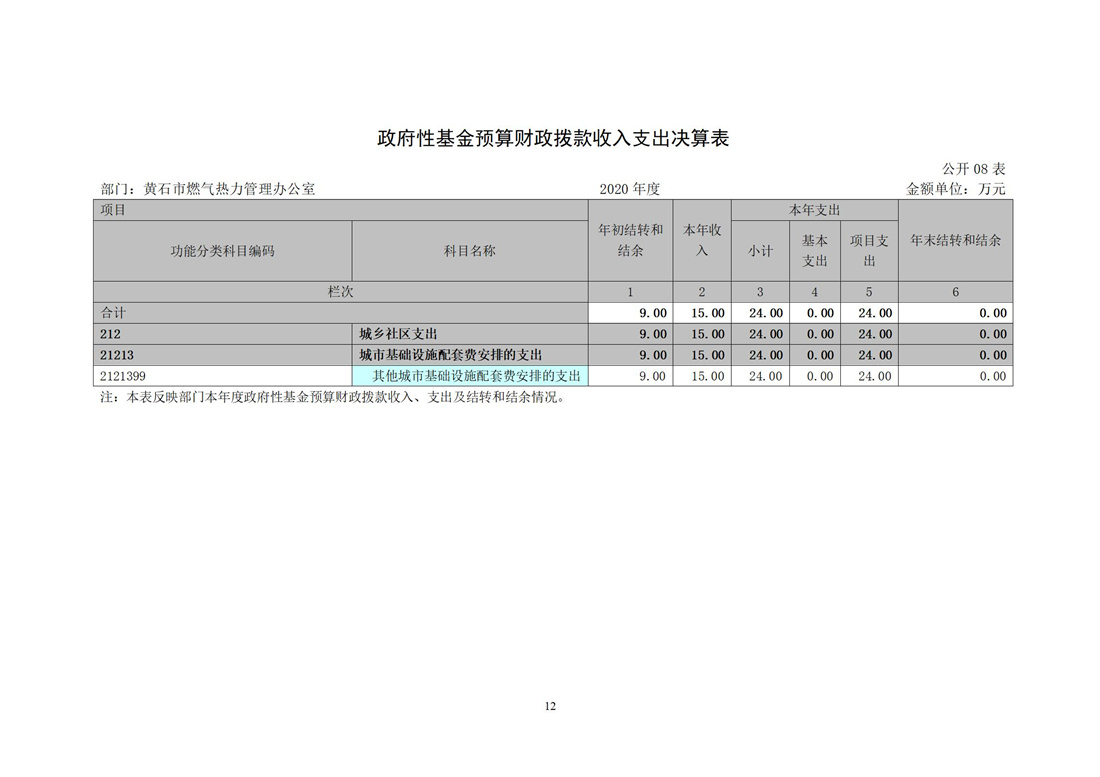1100x777 pixels.
Task: Click column number 1 in 栏次 row
Action: click(631, 292)
